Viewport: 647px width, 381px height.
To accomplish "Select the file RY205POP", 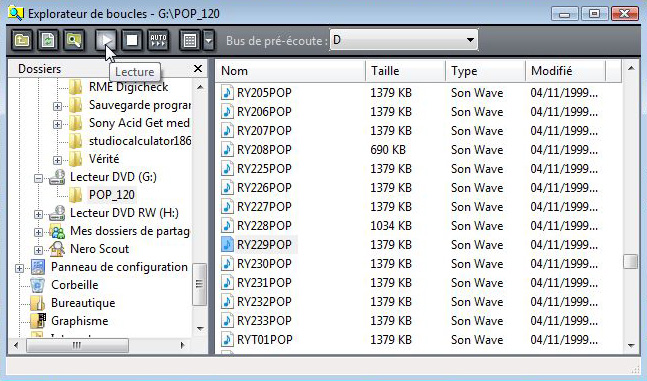I will click(264, 93).
